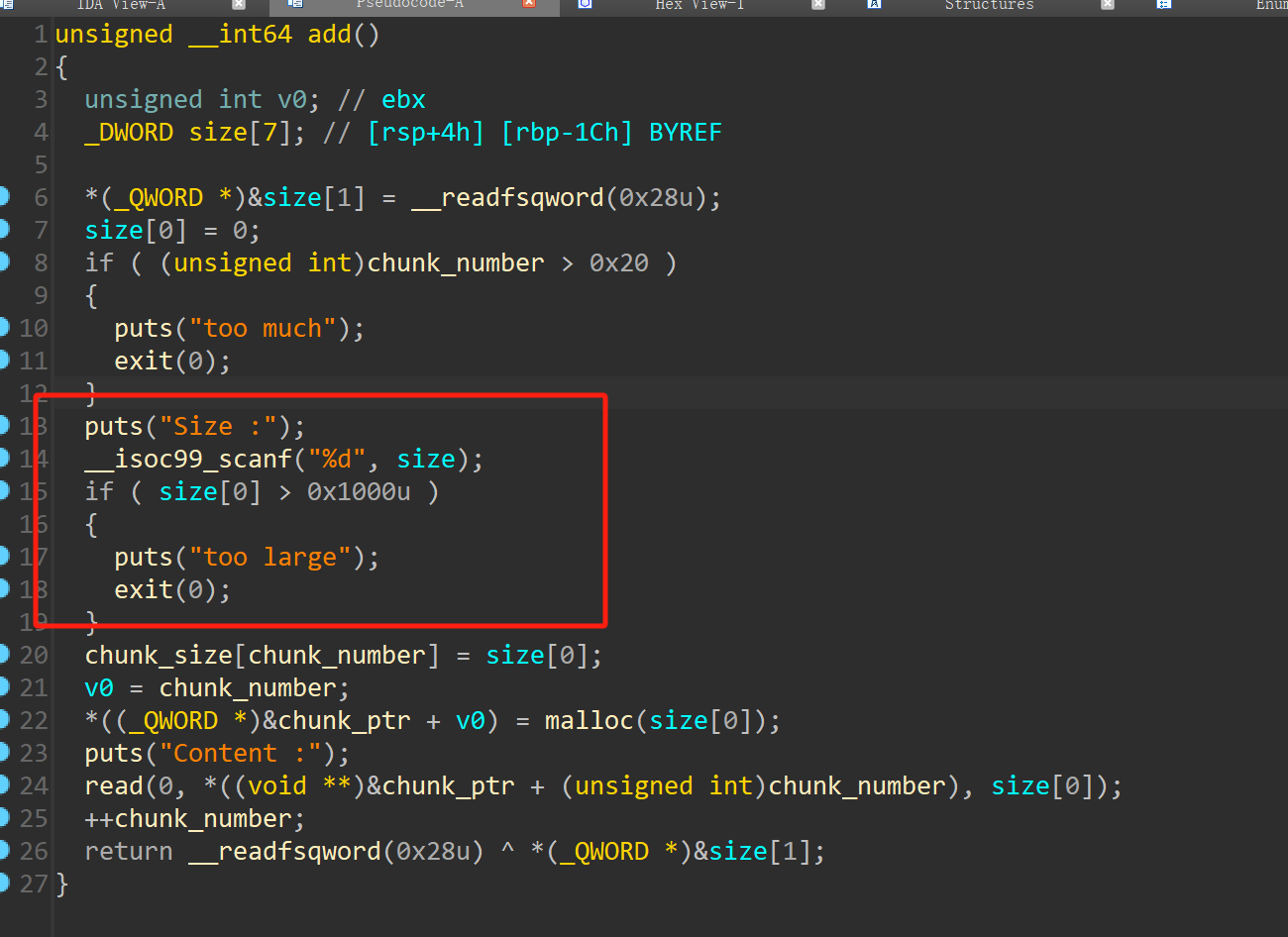Click exit(0) call on line 11
Viewport: 1288px width, 937px height.
click(165, 362)
